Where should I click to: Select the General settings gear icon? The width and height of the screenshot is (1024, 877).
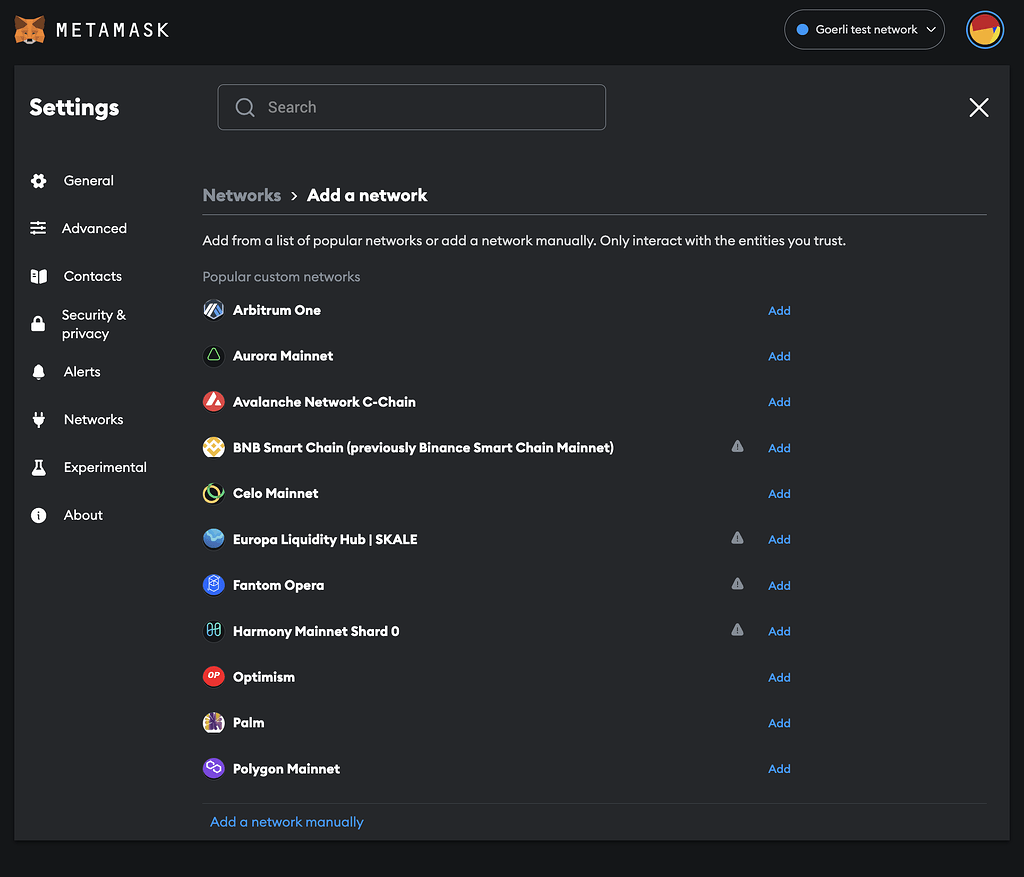coord(38,180)
